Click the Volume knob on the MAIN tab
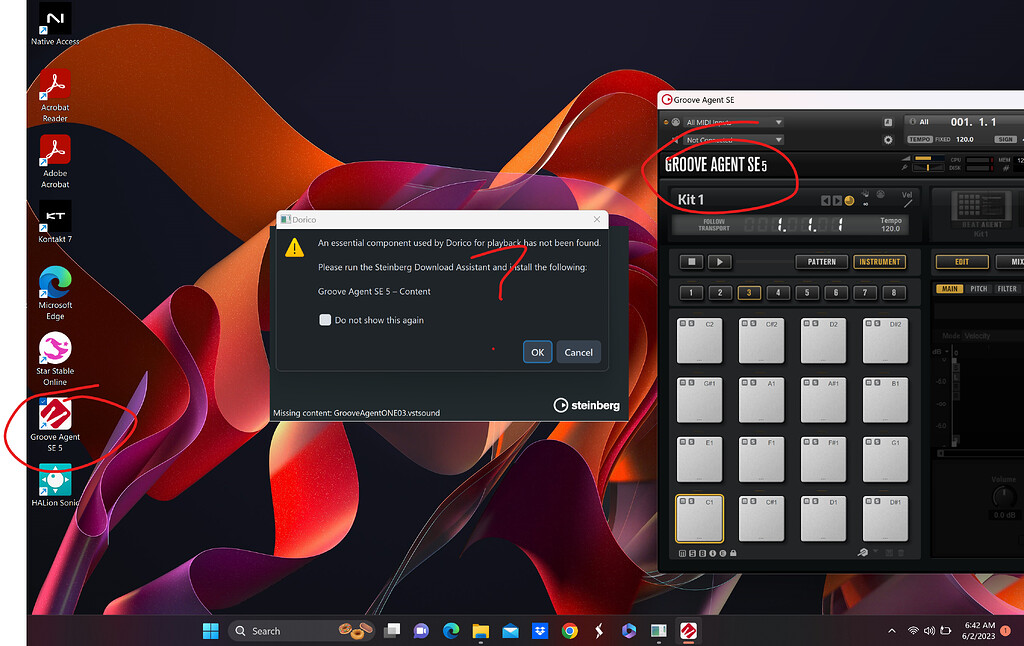Viewport: 1024px width, 646px height. pos(1004,498)
